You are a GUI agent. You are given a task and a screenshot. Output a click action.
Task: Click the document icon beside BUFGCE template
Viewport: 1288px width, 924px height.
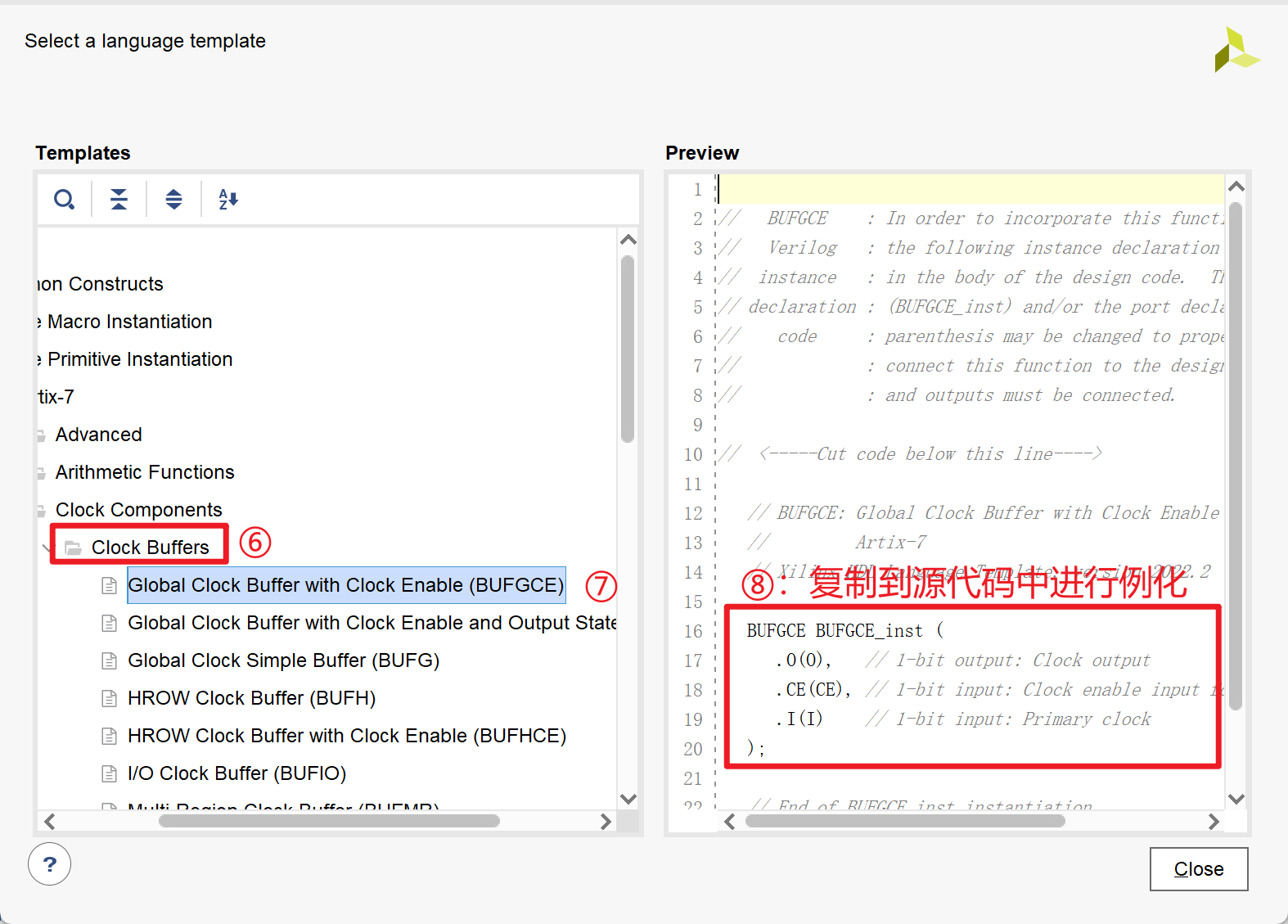click(109, 585)
